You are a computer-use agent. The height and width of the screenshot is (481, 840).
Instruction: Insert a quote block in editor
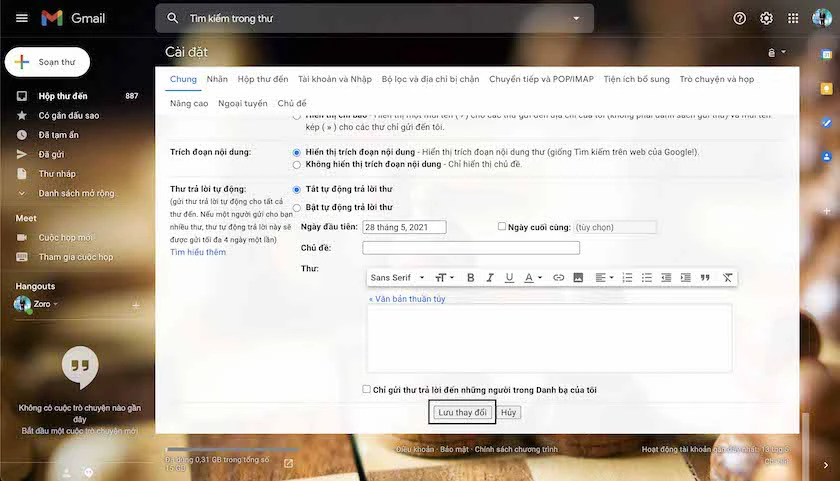pos(705,277)
